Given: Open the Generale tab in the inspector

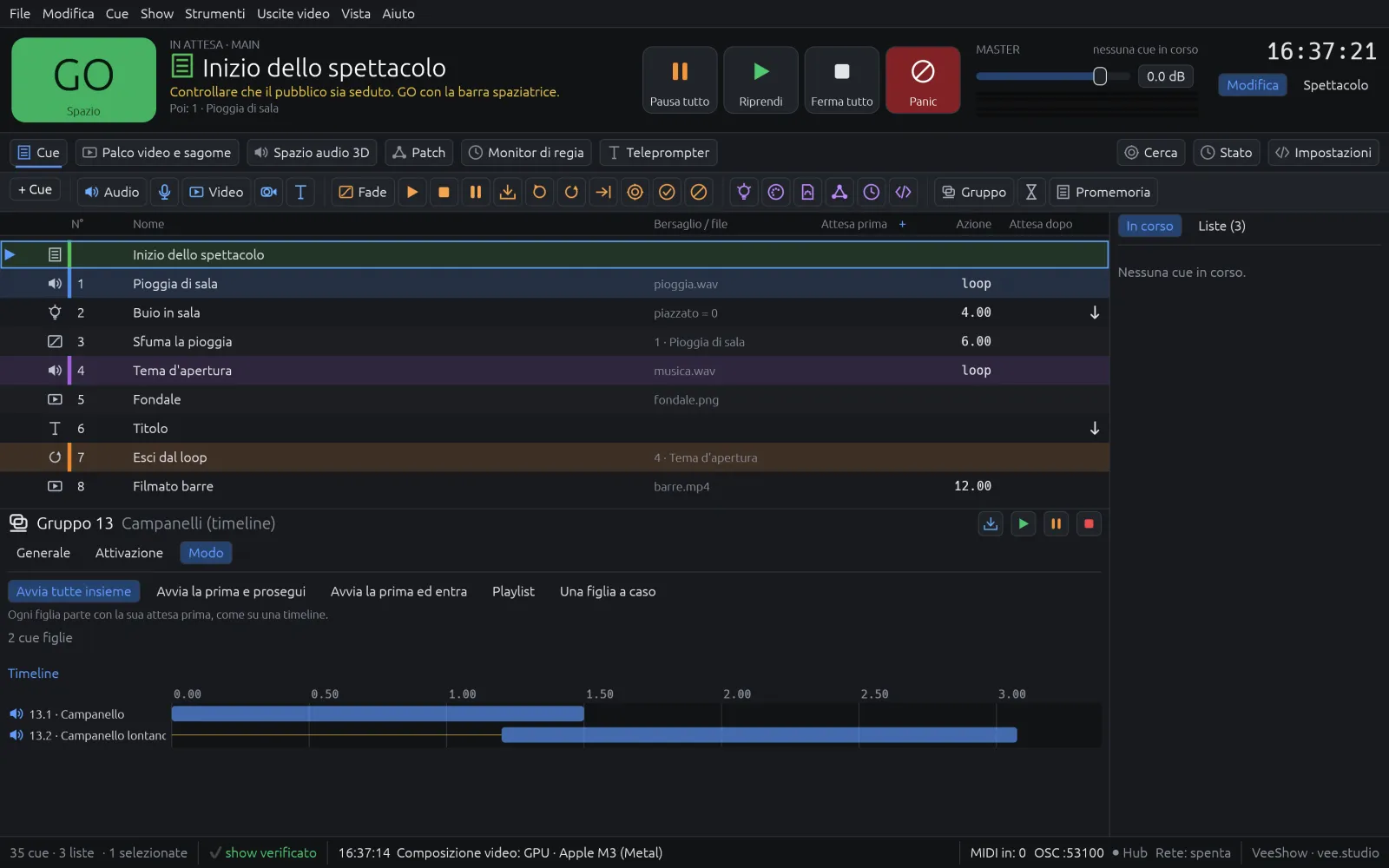Looking at the screenshot, I should tap(43, 553).
